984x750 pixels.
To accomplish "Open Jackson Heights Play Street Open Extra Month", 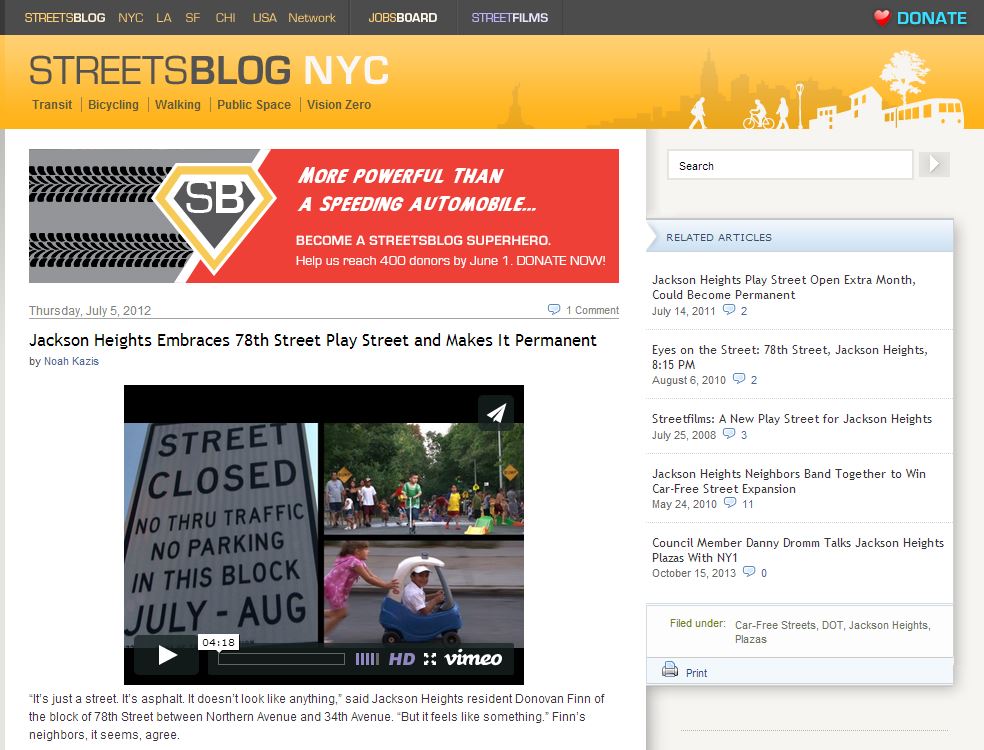I will (x=783, y=287).
